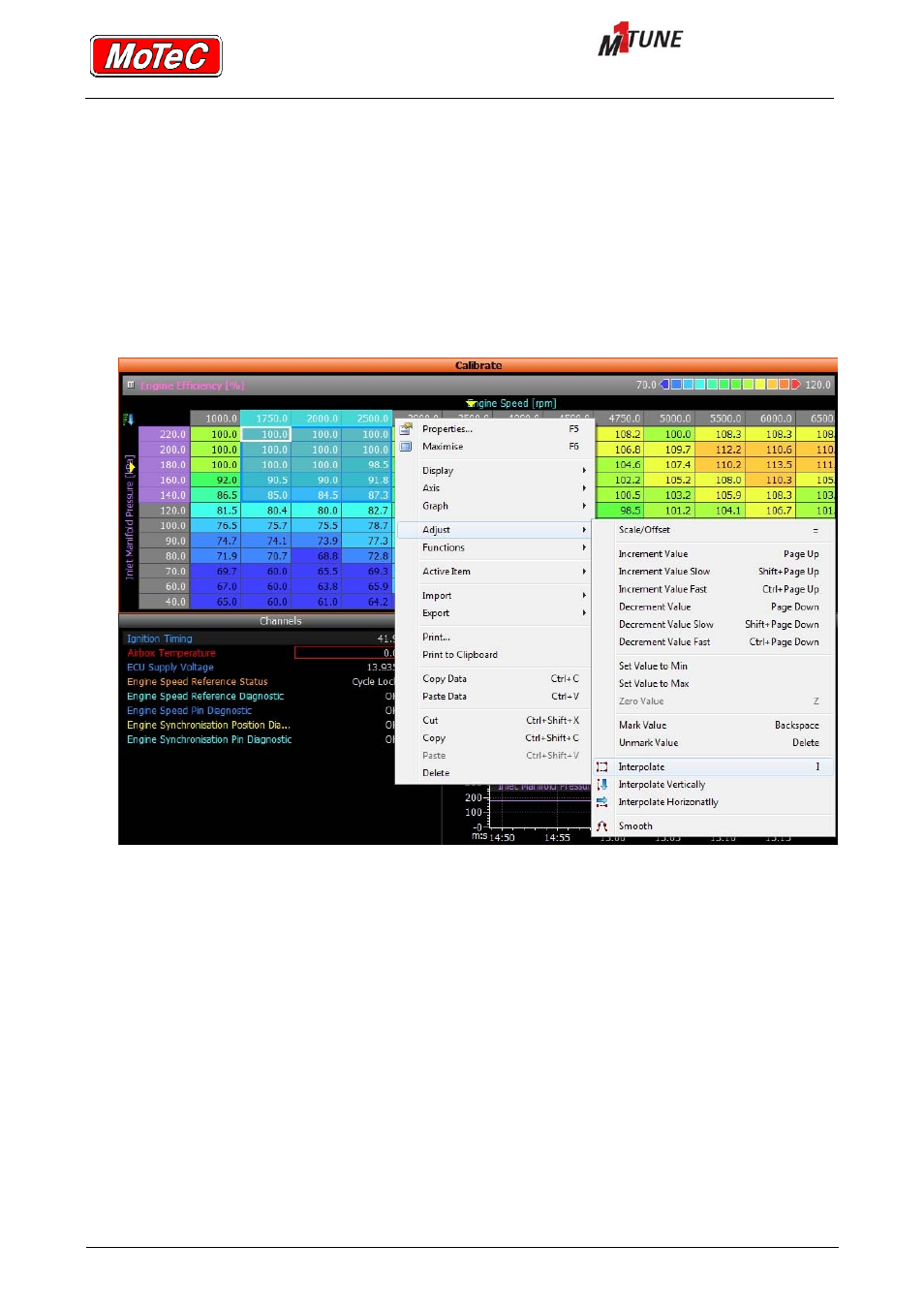Choose Decrement Value Fast
Screen dimensions: 924x1308
coord(714,642)
